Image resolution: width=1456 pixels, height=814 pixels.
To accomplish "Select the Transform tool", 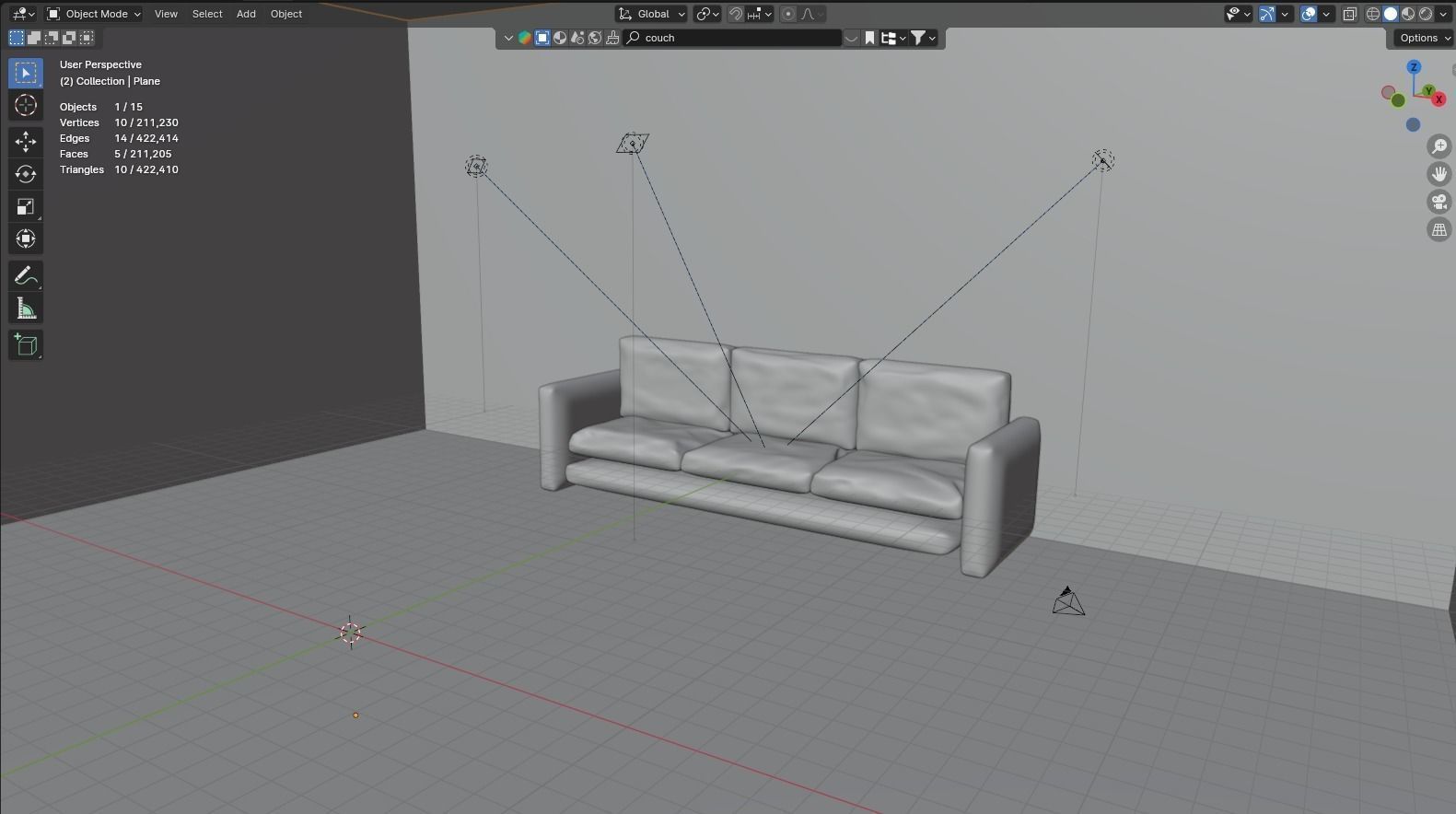I will point(26,239).
